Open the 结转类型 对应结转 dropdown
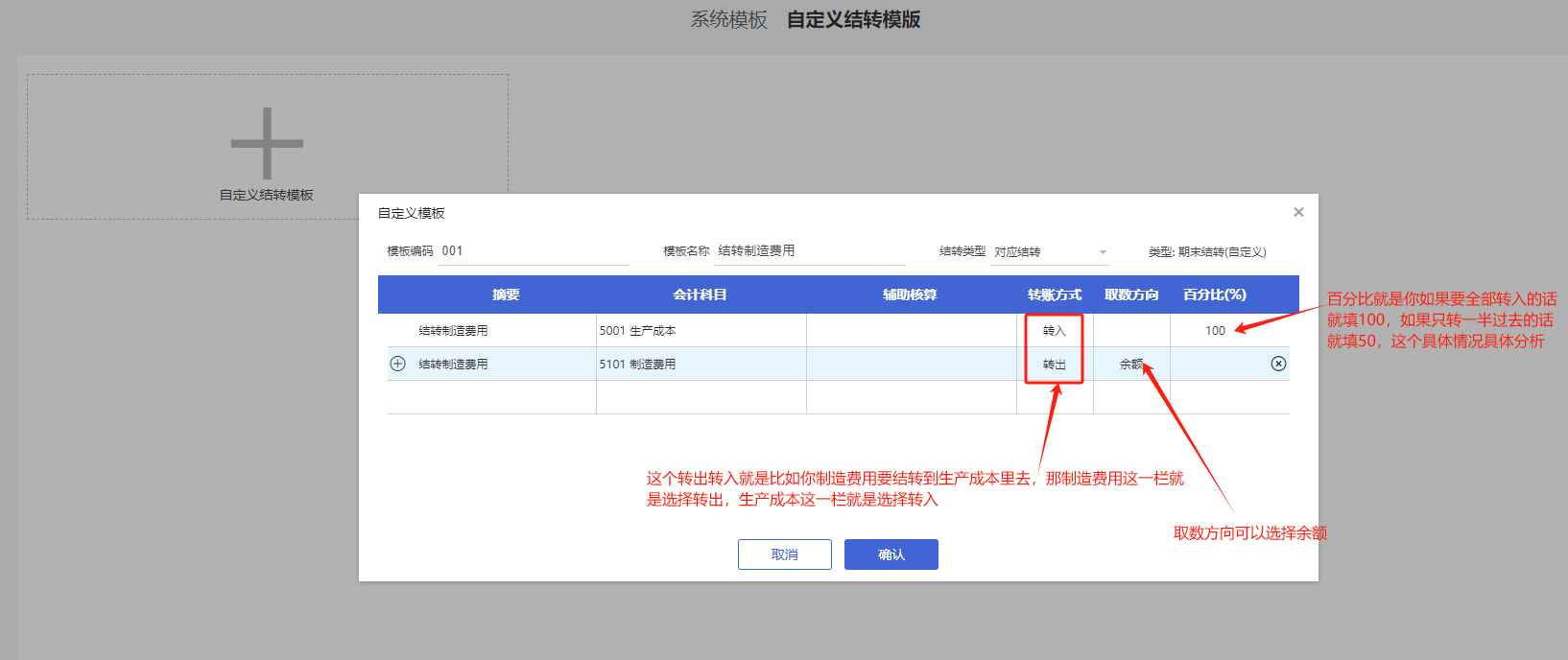Image resolution: width=1568 pixels, height=660 pixels. click(1051, 251)
